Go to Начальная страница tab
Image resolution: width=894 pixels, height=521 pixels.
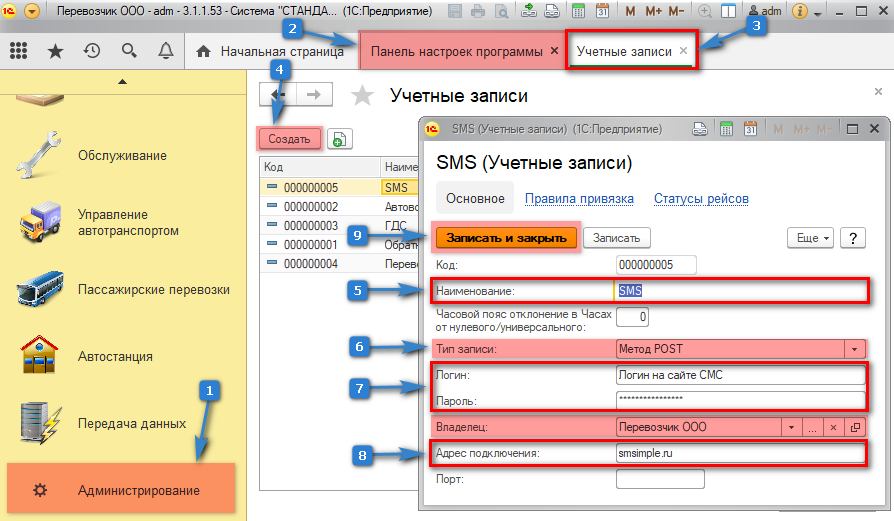[x=268, y=51]
